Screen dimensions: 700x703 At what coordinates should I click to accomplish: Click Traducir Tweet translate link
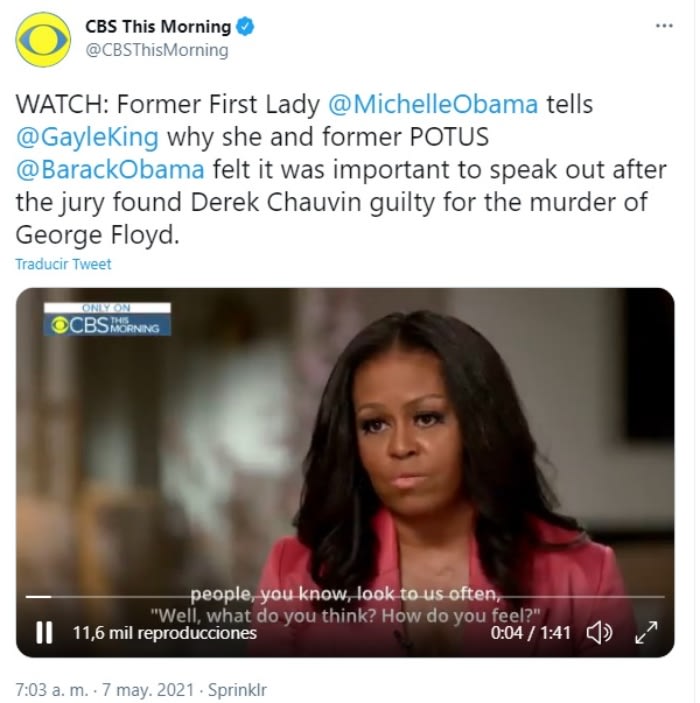click(x=63, y=264)
